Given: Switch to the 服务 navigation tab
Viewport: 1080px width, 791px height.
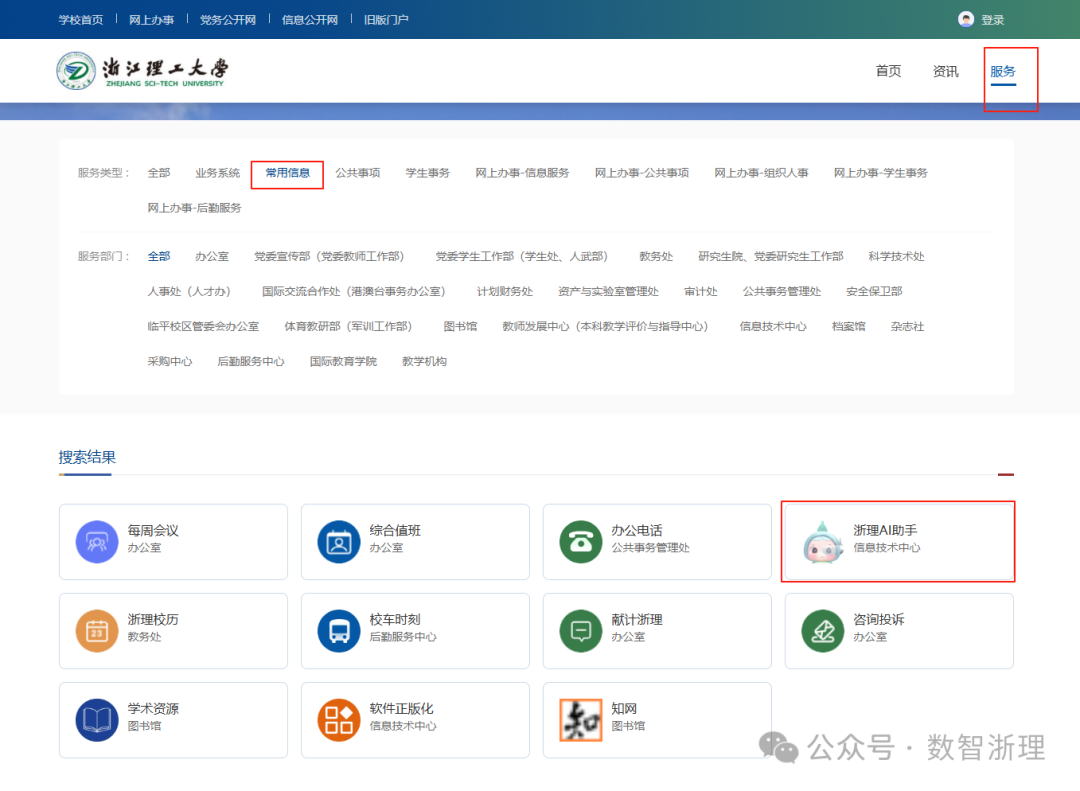Looking at the screenshot, I should [1003, 71].
